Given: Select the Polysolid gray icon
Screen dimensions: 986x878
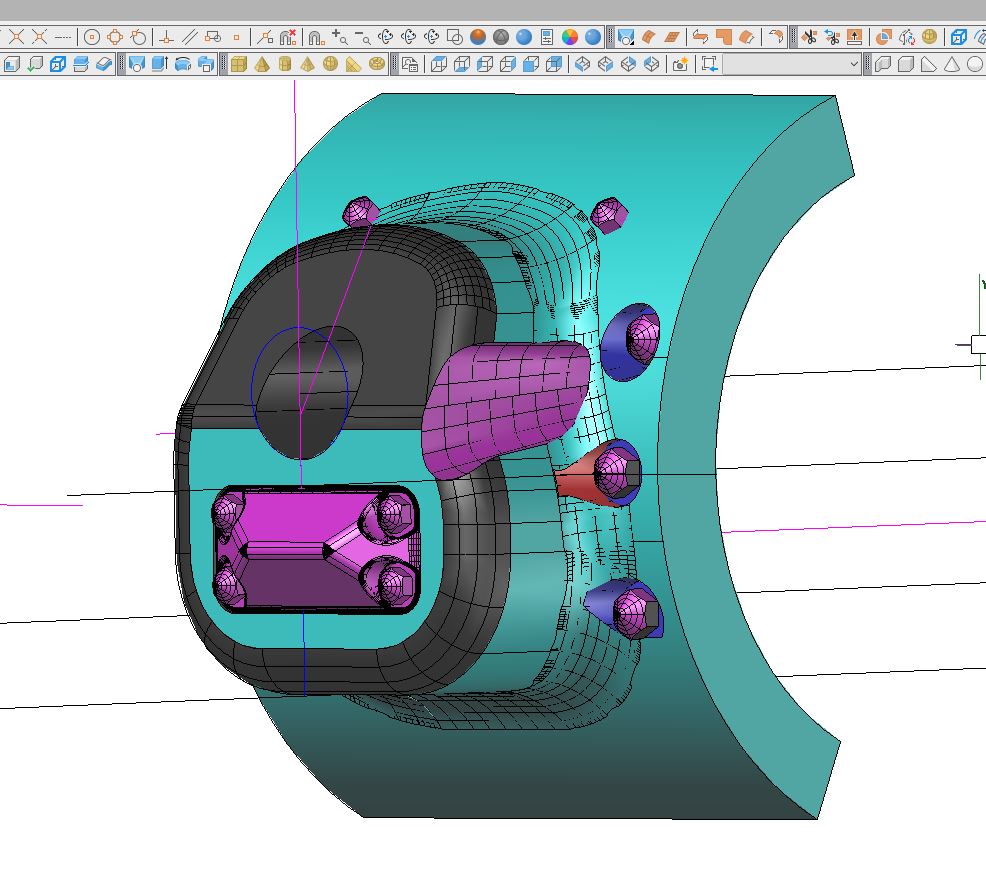Looking at the screenshot, I should (883, 64).
